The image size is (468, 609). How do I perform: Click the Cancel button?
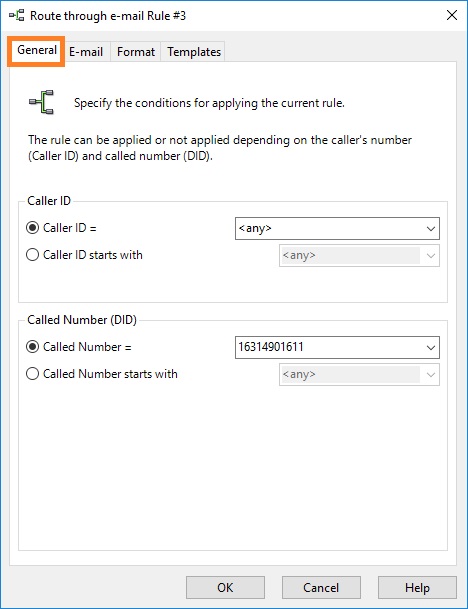(321, 587)
